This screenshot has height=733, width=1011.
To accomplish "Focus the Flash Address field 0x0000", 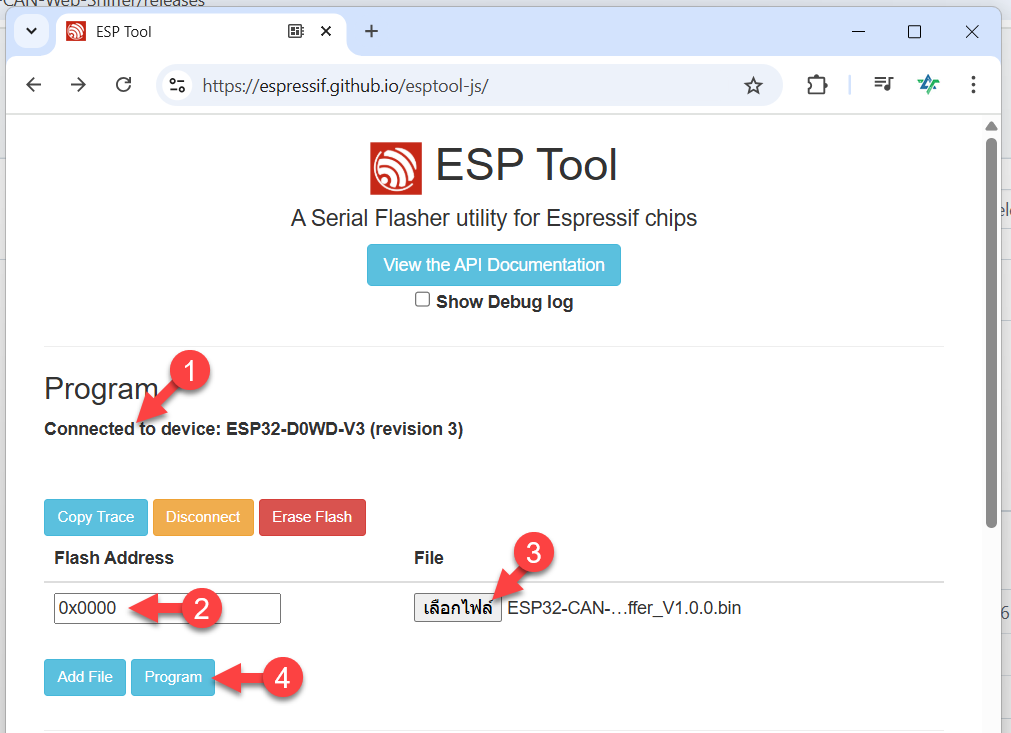I will pyautogui.click(x=167, y=608).
